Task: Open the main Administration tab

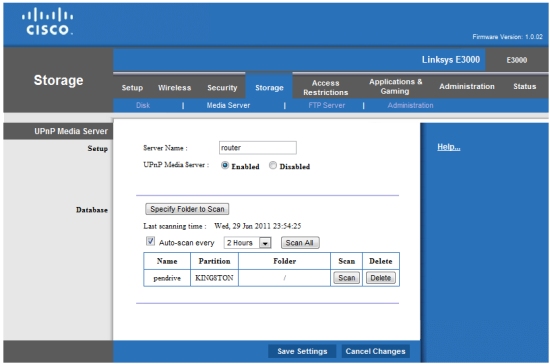Action: click(x=467, y=86)
